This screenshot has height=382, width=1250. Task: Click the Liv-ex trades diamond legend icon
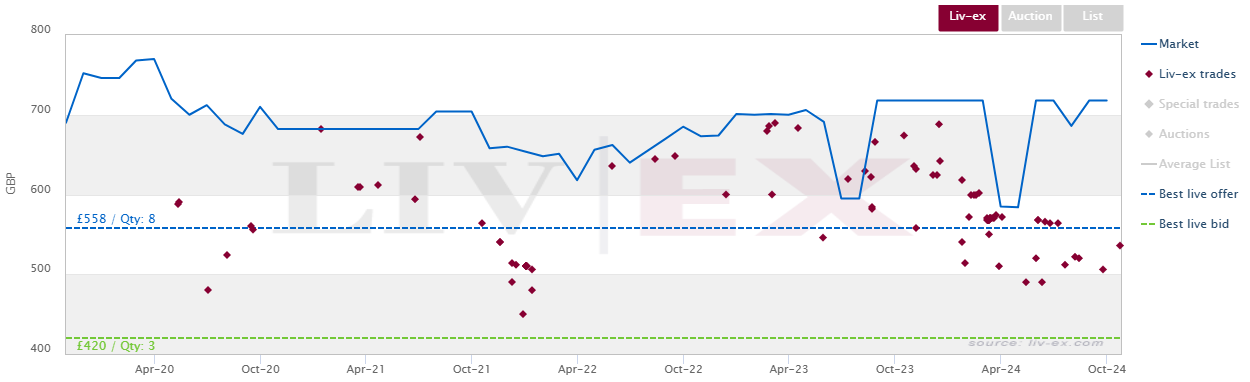click(x=1148, y=74)
